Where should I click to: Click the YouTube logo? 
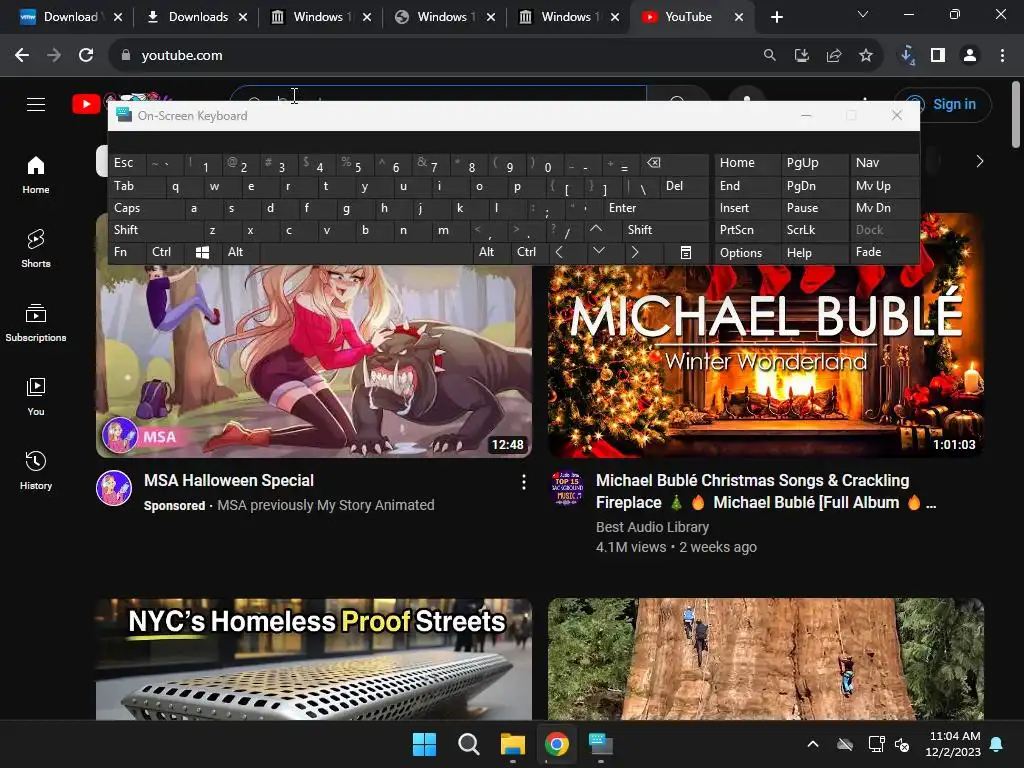tap(86, 104)
